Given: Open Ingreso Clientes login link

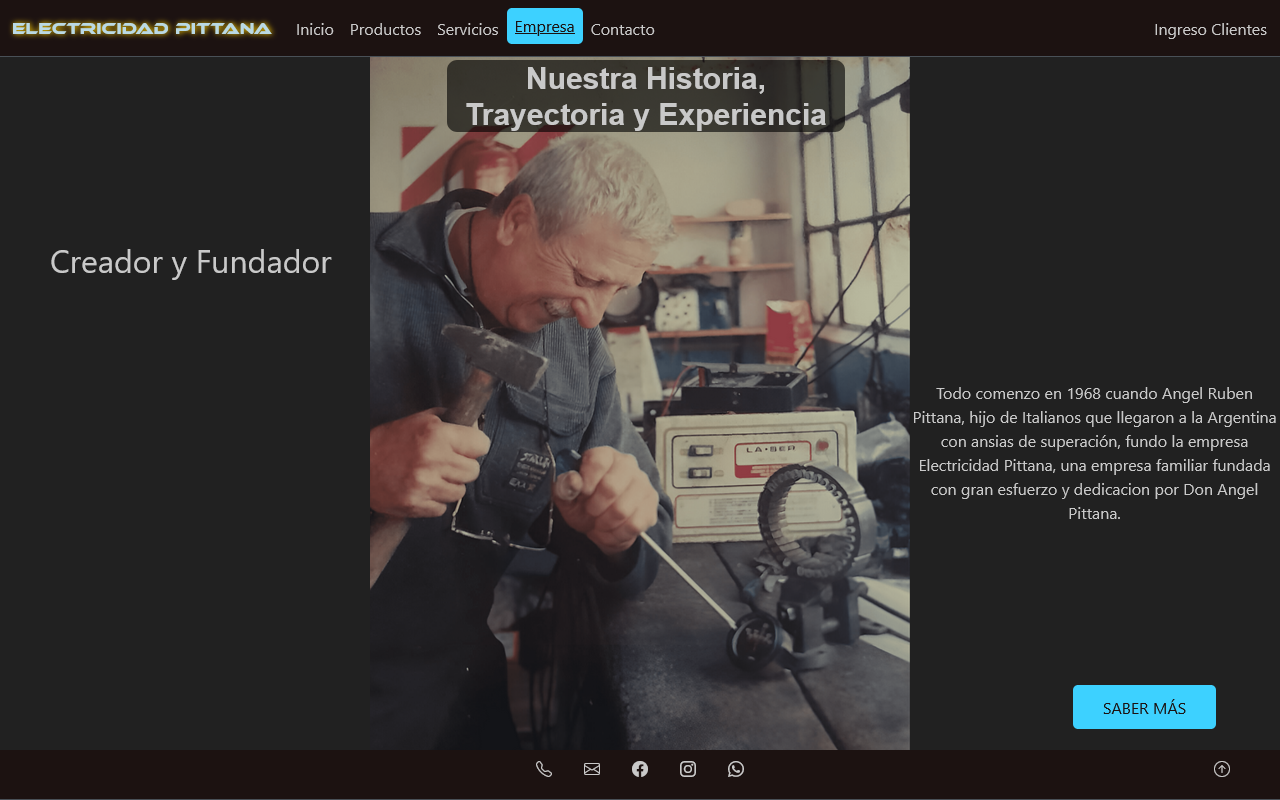Looking at the screenshot, I should click(1210, 29).
